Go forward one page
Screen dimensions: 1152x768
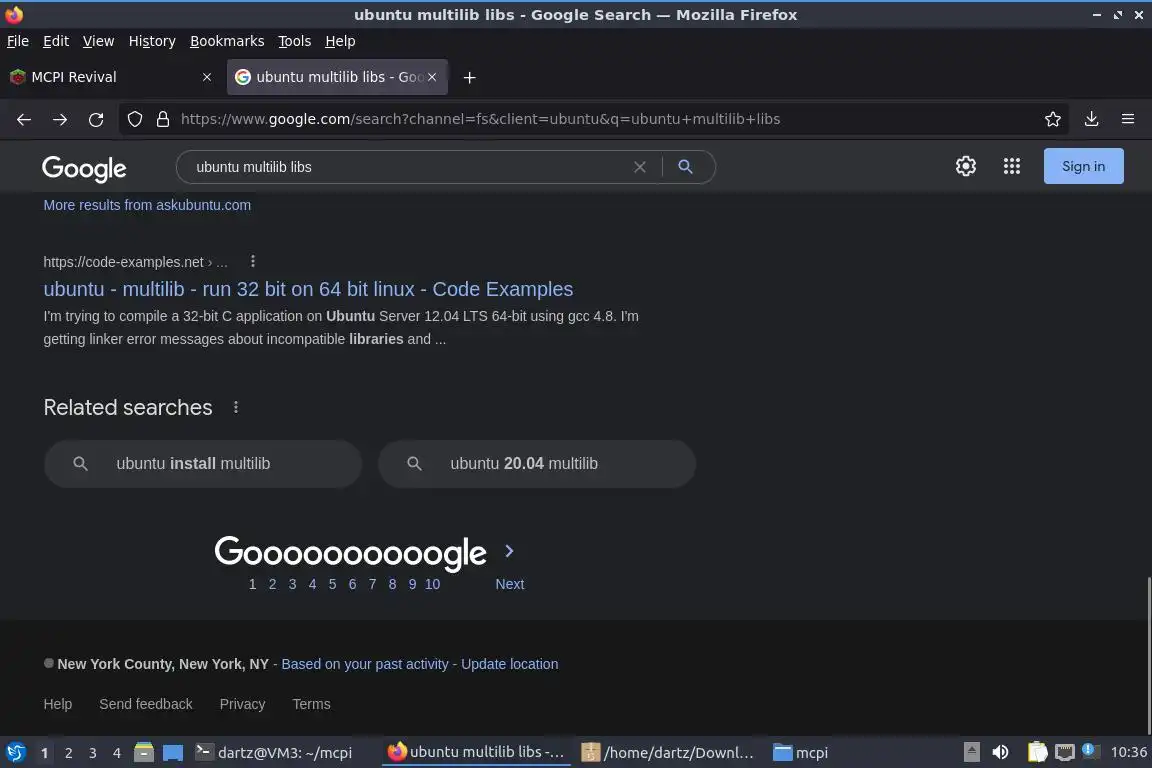click(60, 119)
